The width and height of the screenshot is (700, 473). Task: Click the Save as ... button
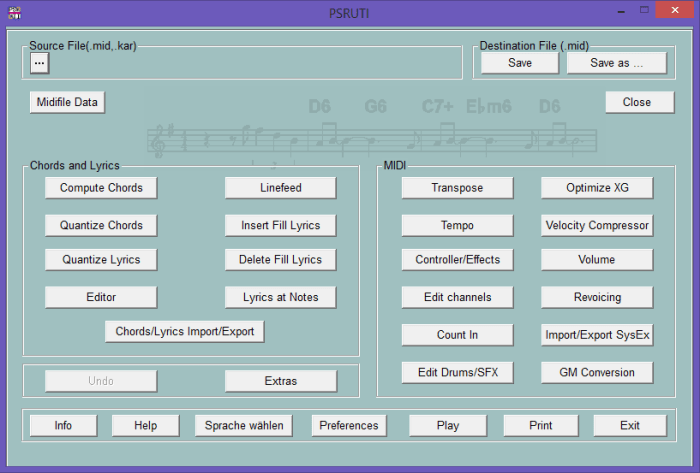coord(616,63)
